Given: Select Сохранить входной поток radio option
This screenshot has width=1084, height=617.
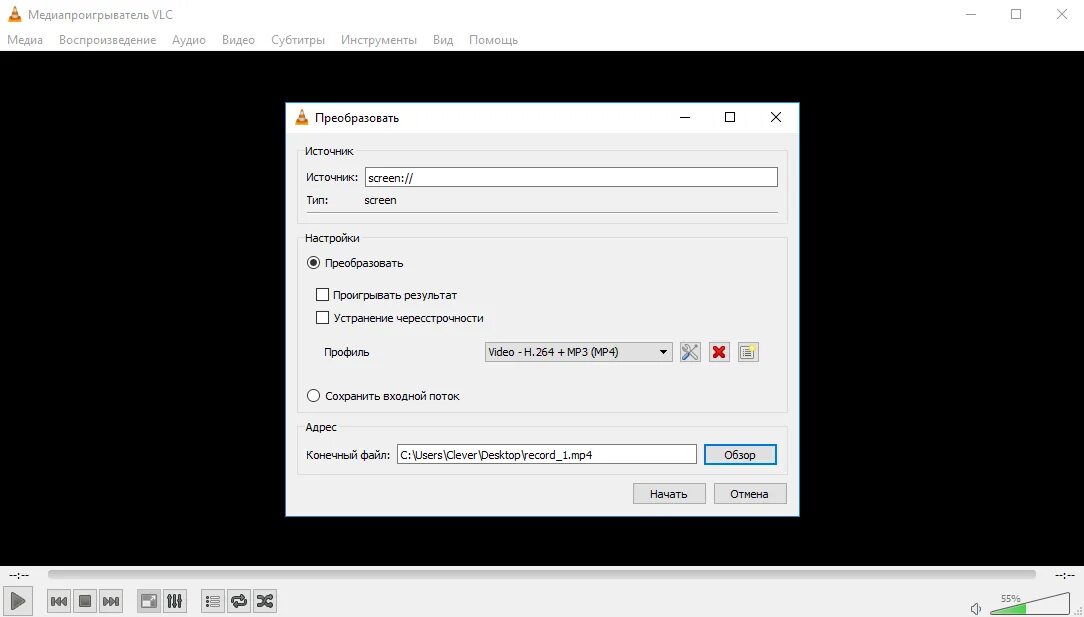Looking at the screenshot, I should (313, 396).
